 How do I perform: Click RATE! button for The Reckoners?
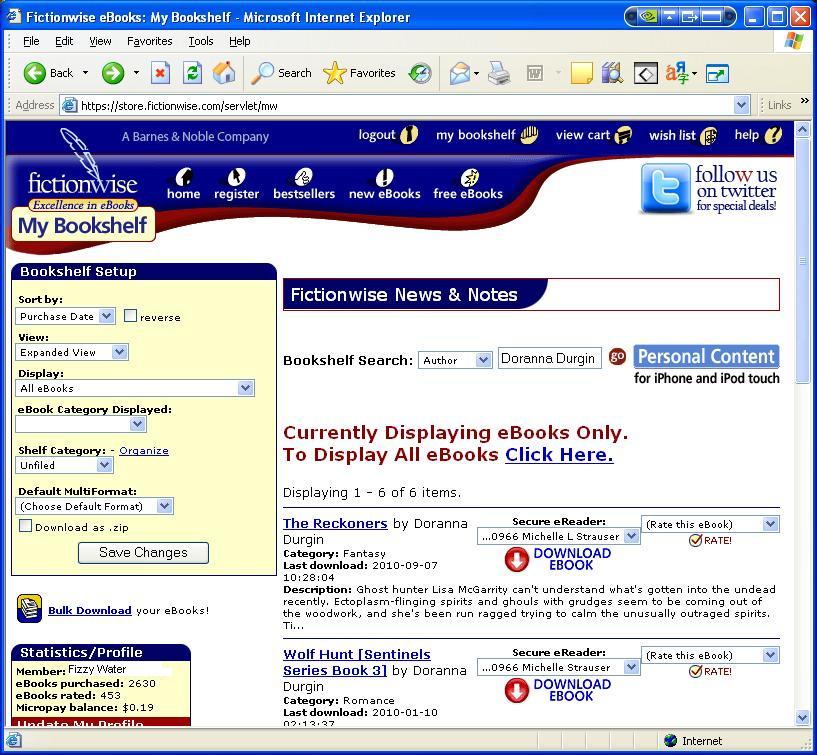pos(710,540)
